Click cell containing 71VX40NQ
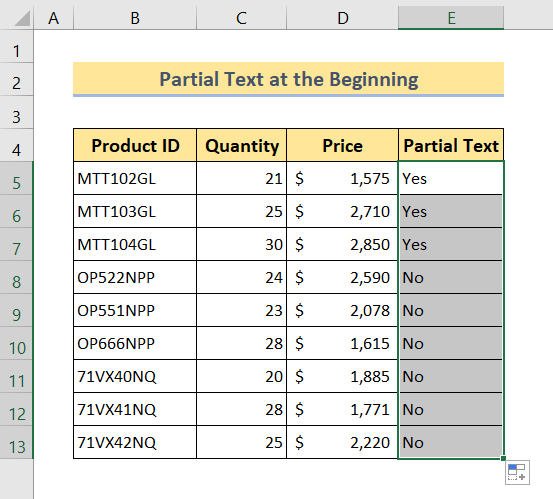Viewport: 553px width, 499px height. point(135,376)
